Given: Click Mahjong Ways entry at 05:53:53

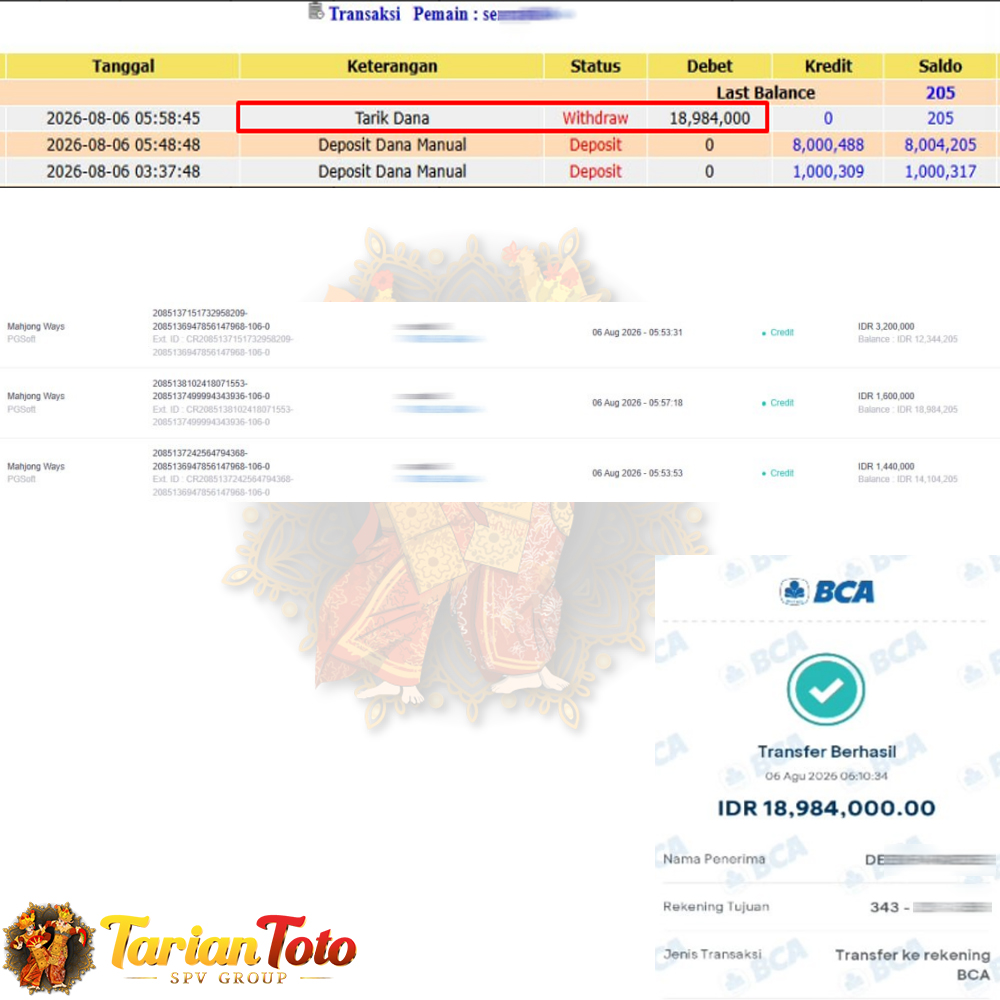Looking at the screenshot, I should 36,466.
